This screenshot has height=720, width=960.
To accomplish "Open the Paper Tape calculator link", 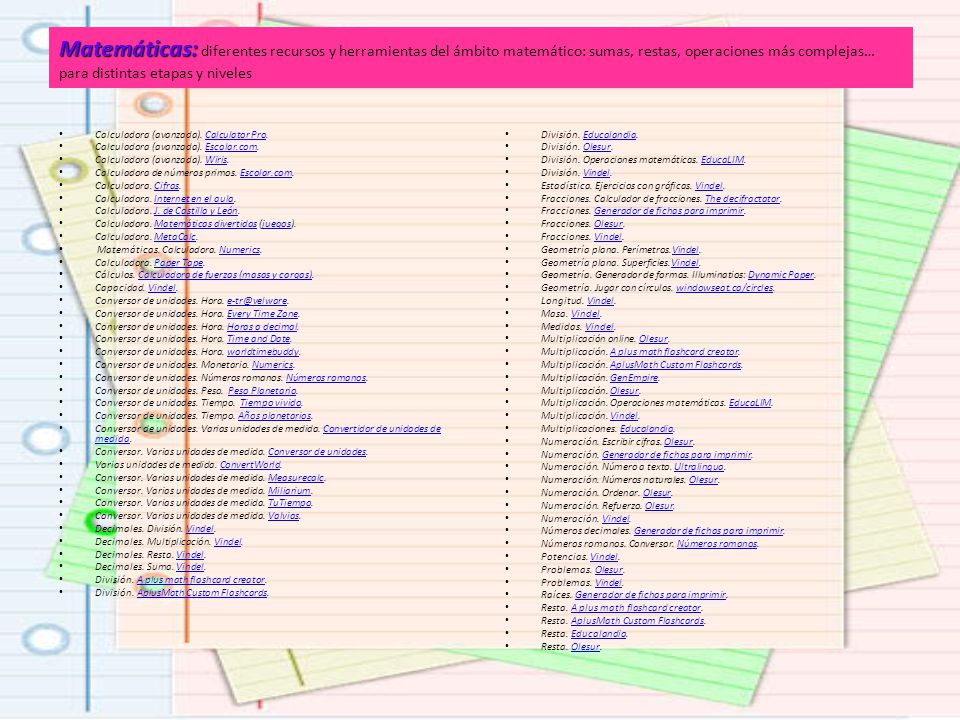I will point(179,263).
